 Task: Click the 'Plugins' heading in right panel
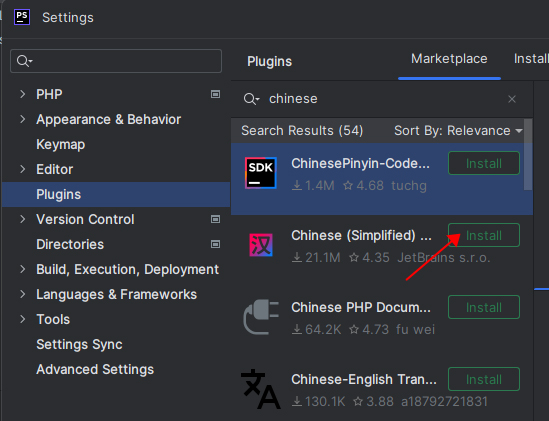269,61
